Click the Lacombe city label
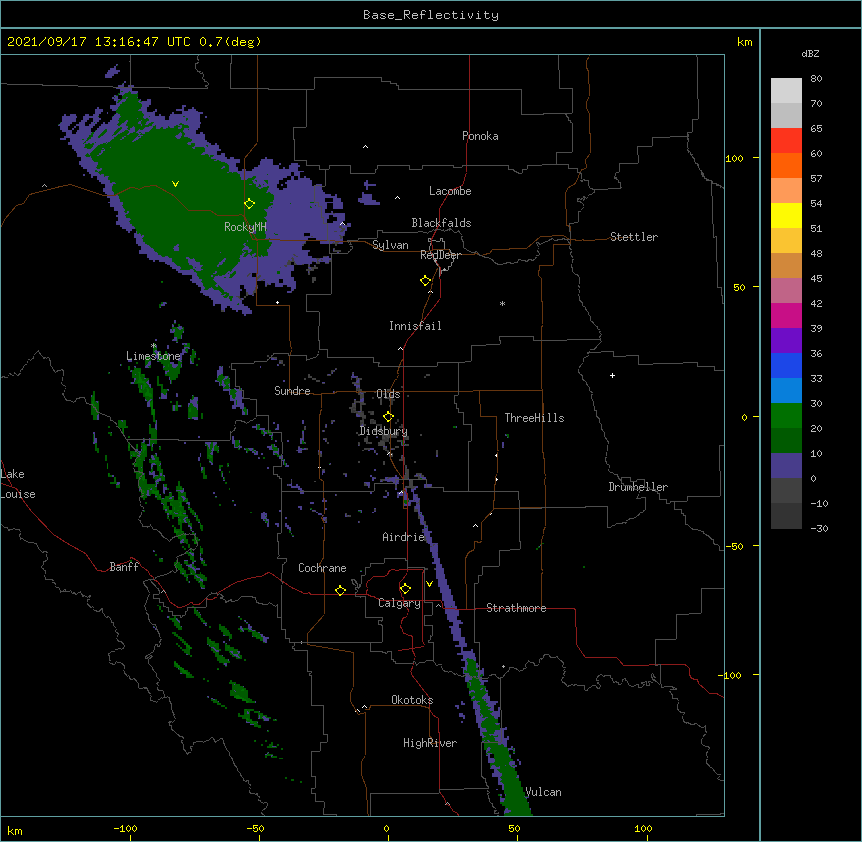Screen dimensions: 862x842 click(450, 191)
